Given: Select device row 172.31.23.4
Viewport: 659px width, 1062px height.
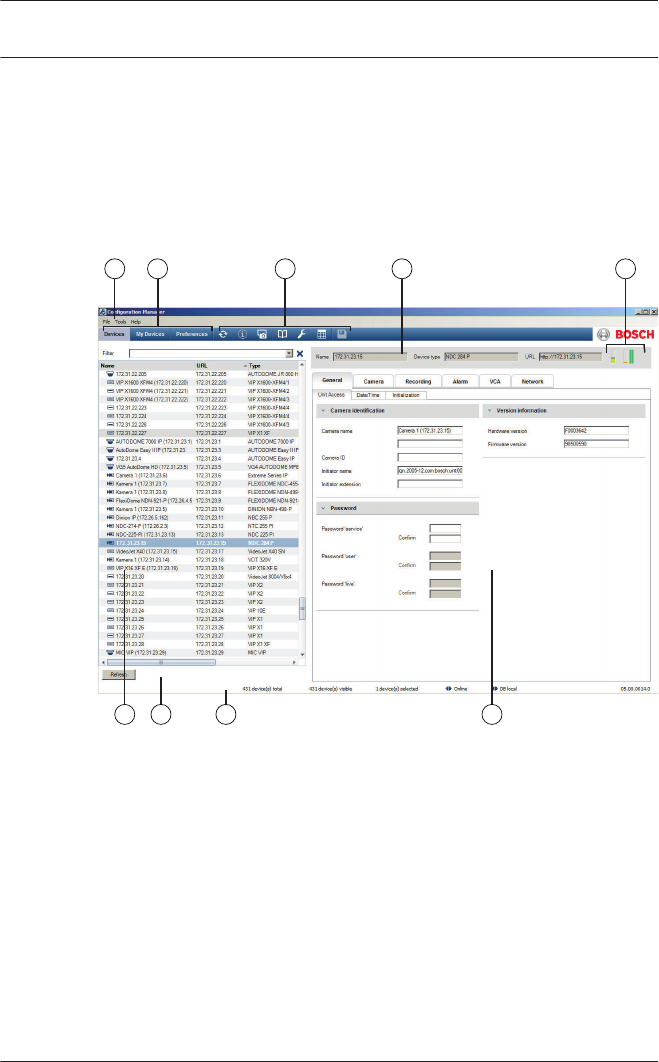Looking at the screenshot, I should pyautogui.click(x=199, y=459).
